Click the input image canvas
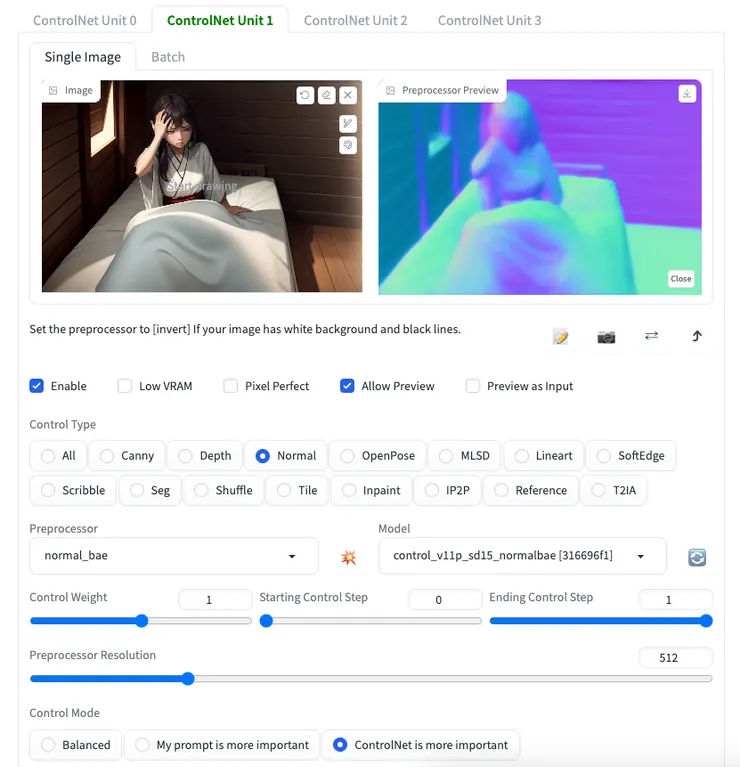Image resolution: width=740 pixels, height=767 pixels. (202, 186)
